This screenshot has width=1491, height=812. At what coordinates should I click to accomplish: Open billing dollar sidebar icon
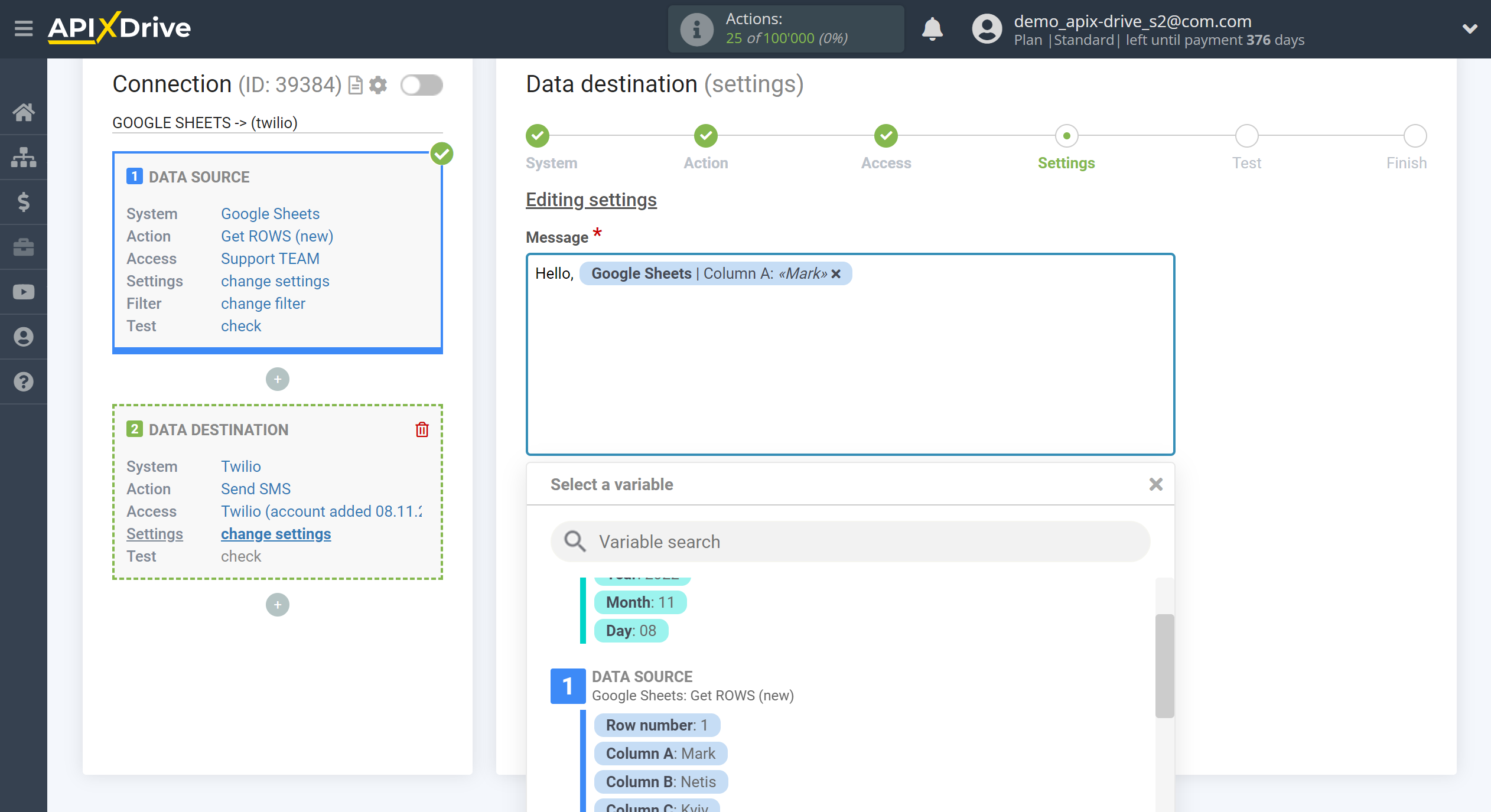click(24, 202)
